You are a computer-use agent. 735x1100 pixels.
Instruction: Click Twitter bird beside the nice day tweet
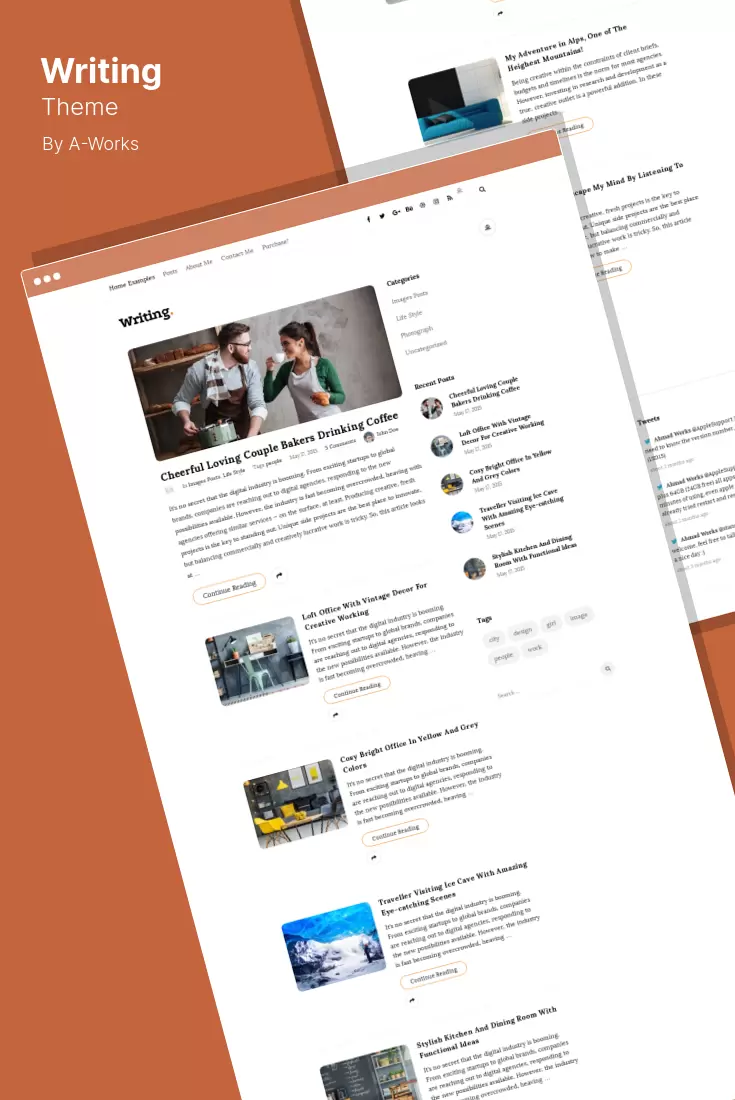674,541
